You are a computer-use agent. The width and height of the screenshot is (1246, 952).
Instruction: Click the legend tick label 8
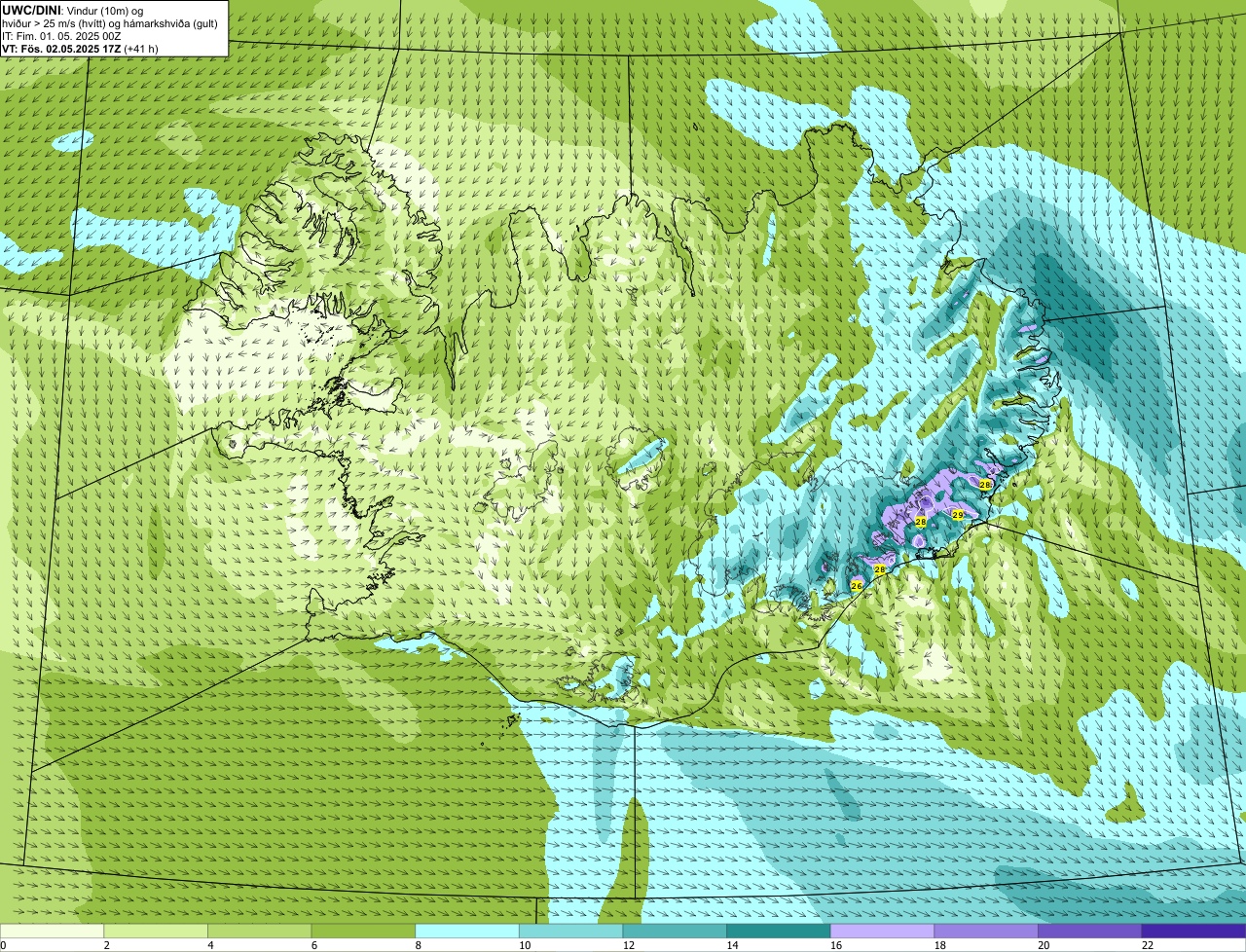click(419, 945)
